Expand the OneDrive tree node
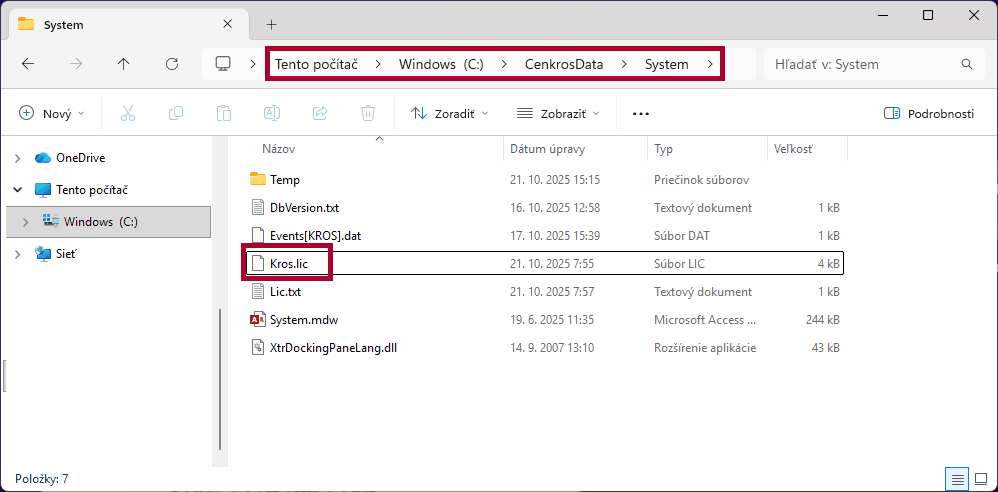The height and width of the screenshot is (492, 998). pyautogui.click(x=18, y=158)
